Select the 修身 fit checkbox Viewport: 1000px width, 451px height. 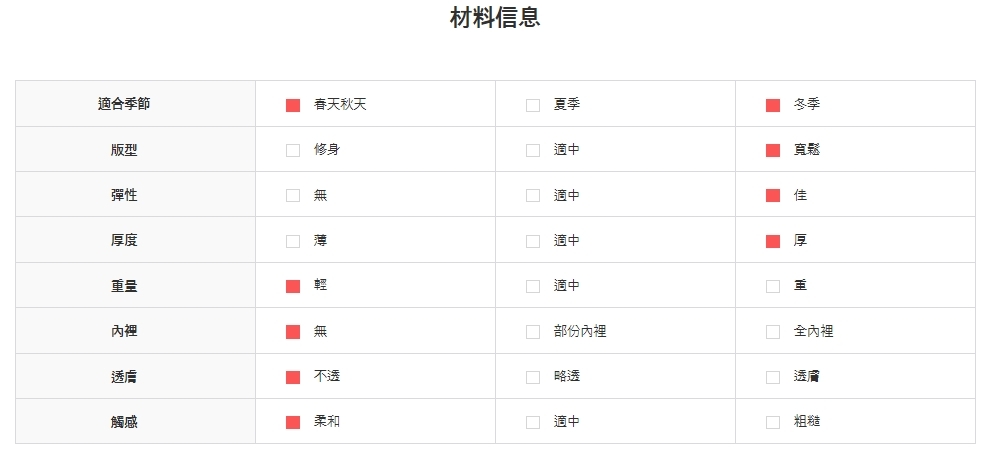pos(293,150)
